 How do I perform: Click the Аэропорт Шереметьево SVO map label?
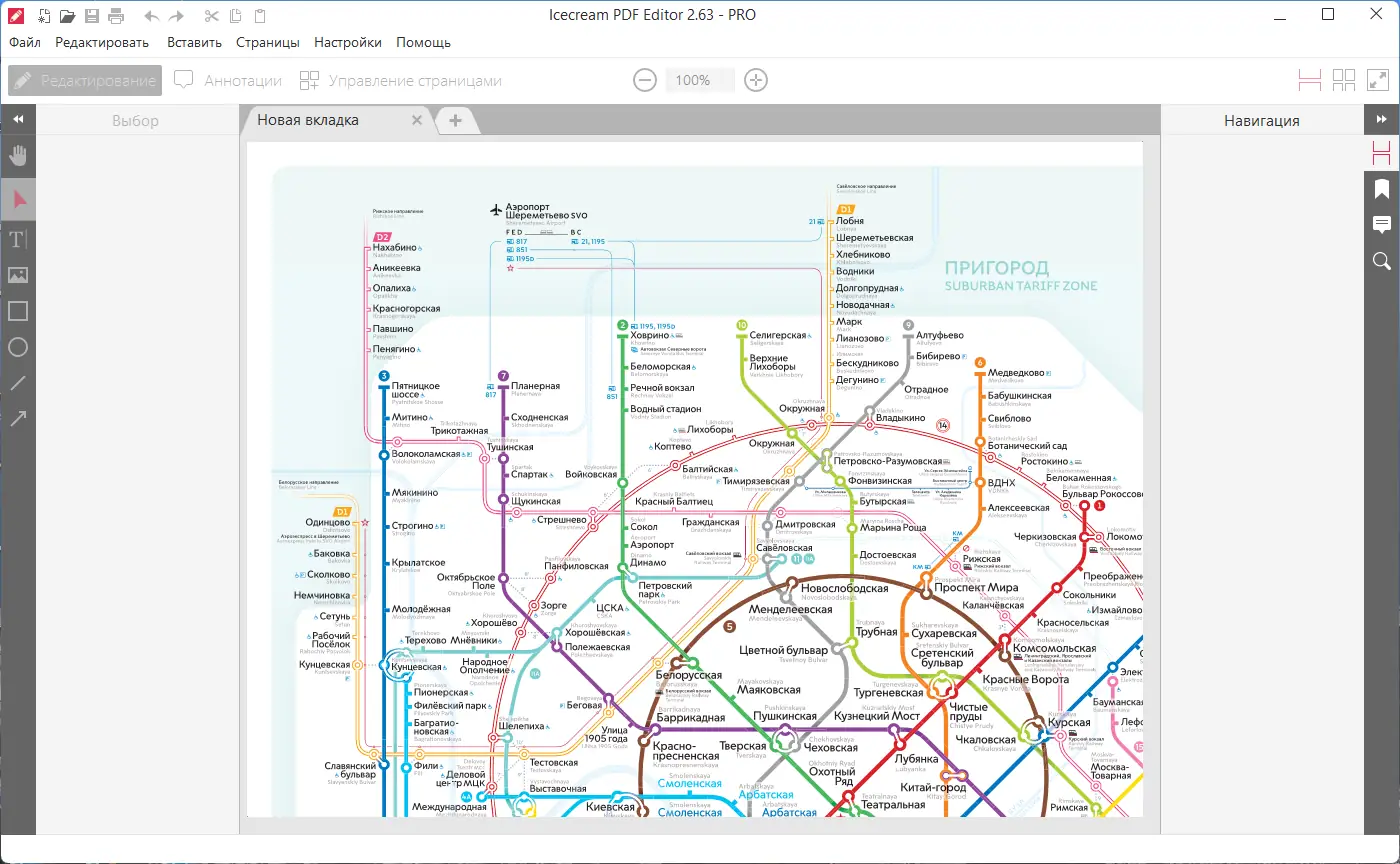pyautogui.click(x=547, y=210)
